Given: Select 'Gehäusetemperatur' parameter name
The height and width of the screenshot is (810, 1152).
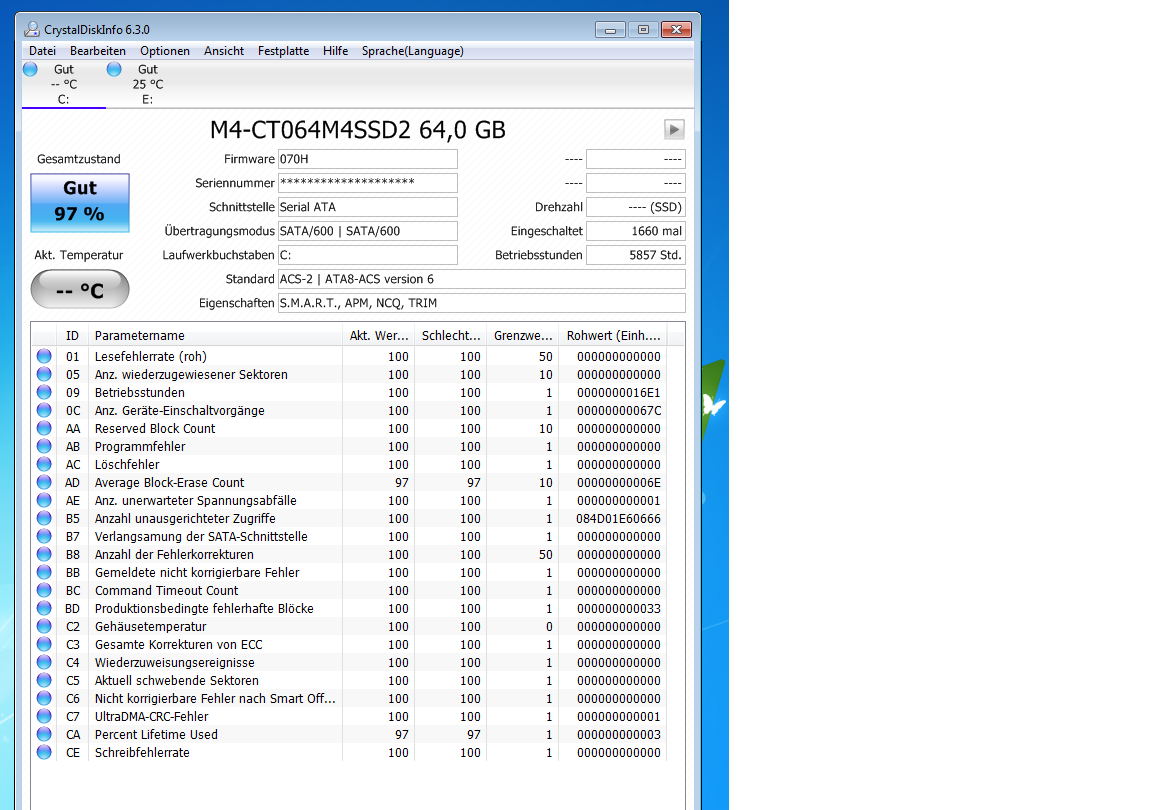Looking at the screenshot, I should [150, 626].
